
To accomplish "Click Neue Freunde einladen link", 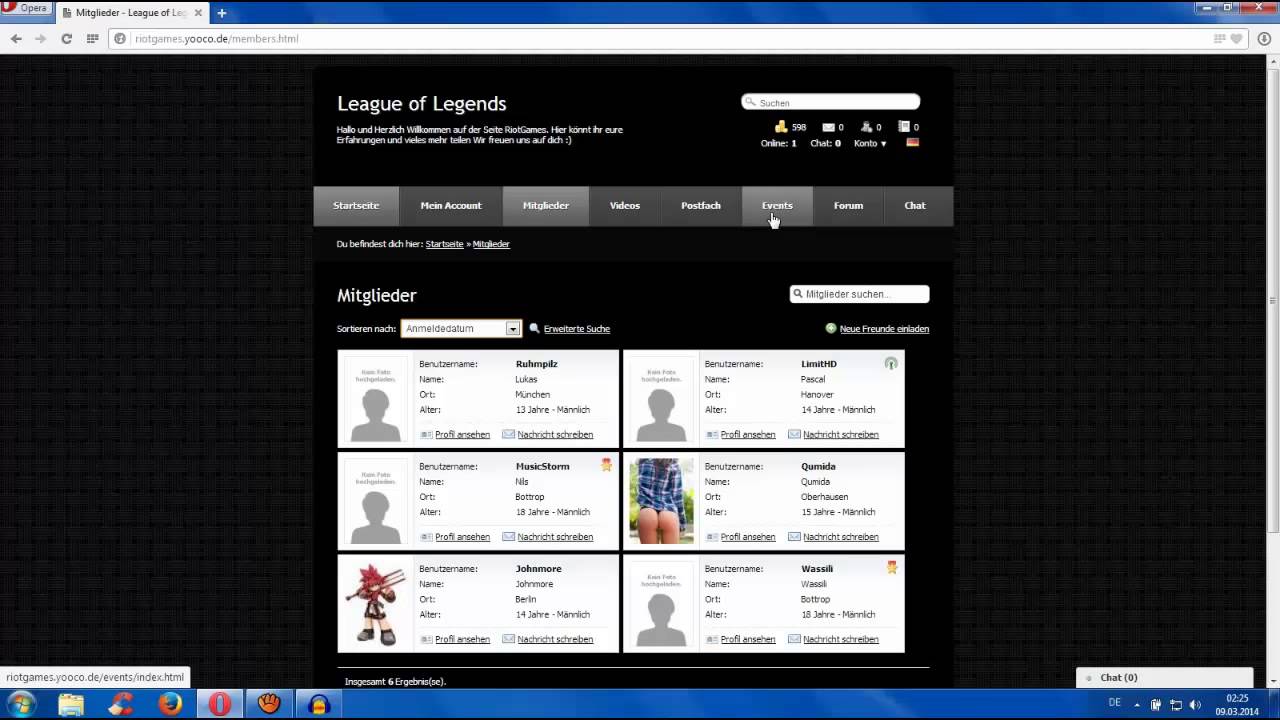I will [x=884, y=329].
